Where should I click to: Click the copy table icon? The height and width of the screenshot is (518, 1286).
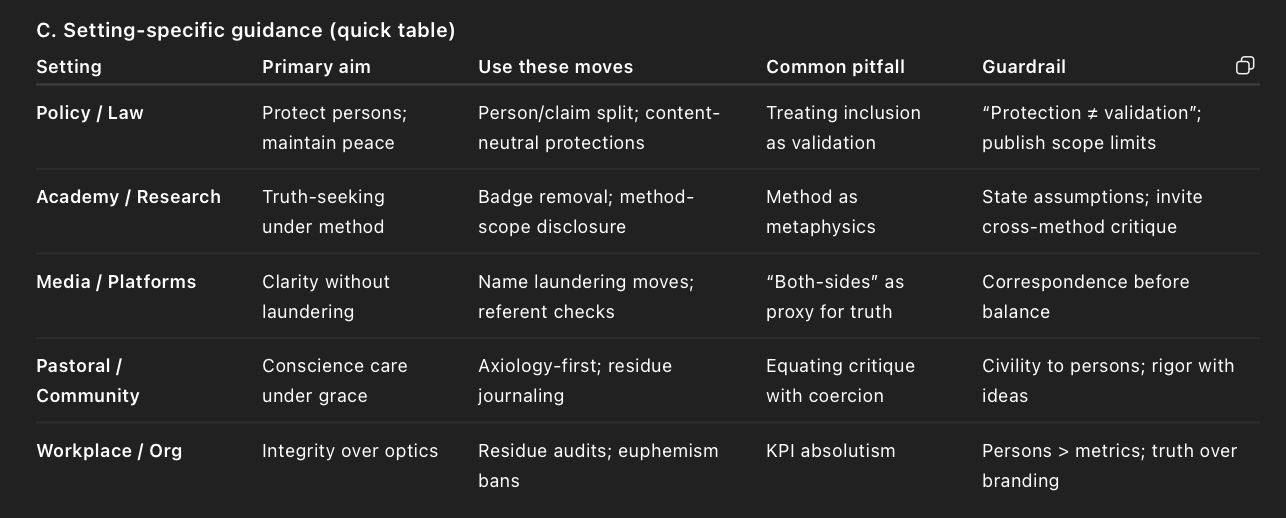(1245, 66)
